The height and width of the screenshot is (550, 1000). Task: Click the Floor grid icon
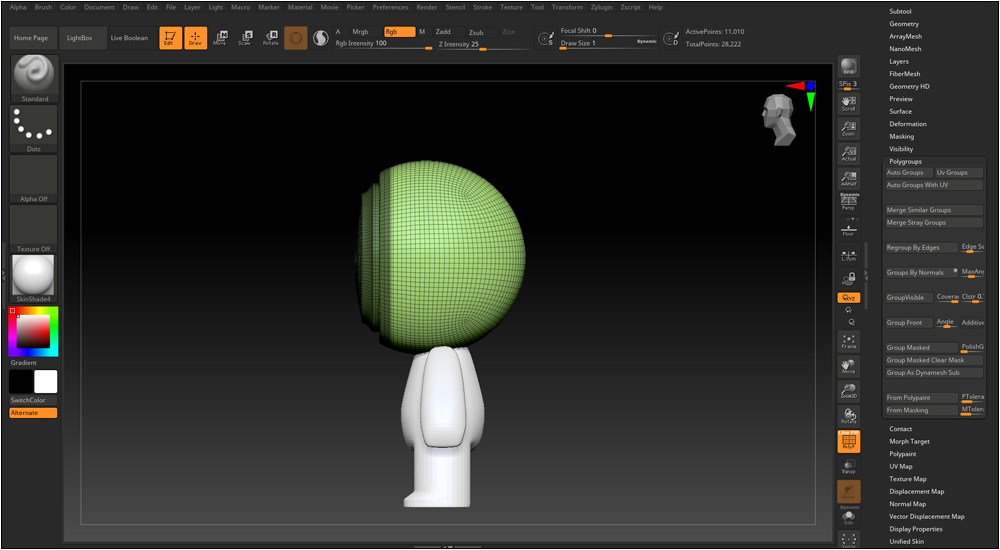848,229
